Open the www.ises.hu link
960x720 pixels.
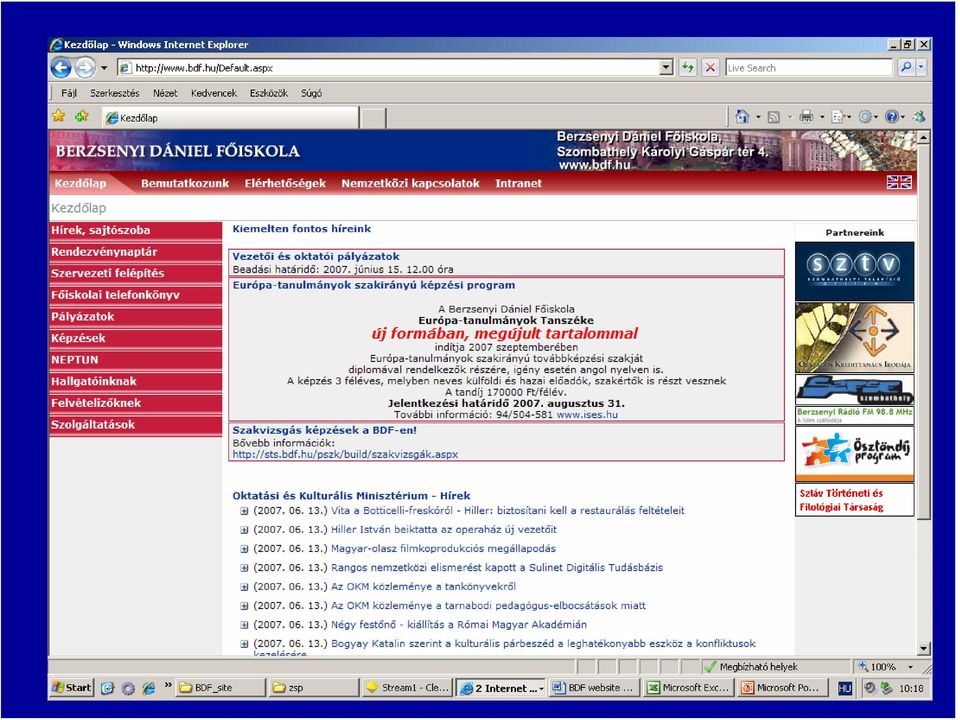(587, 414)
